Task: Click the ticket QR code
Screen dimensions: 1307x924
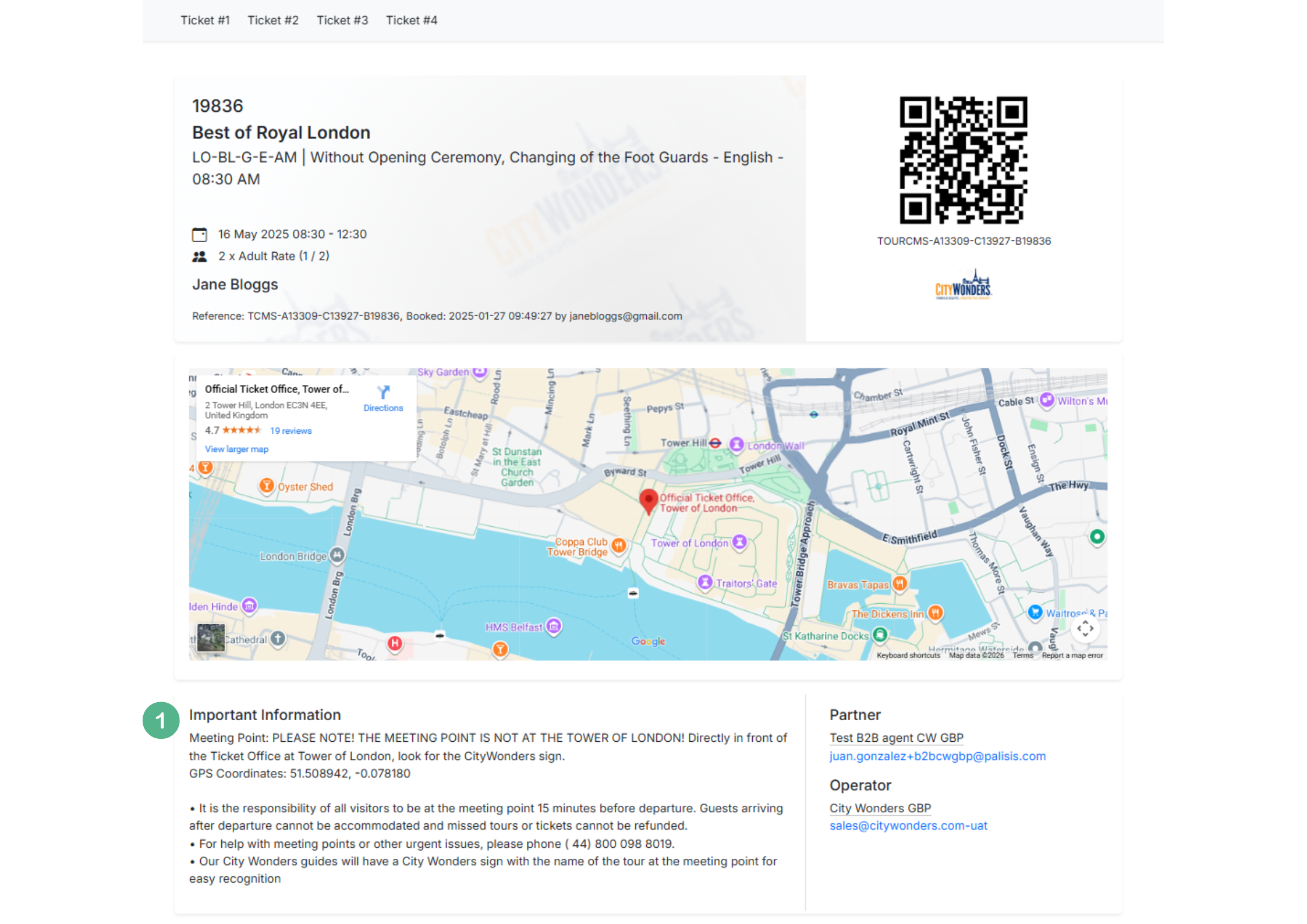Action: (964, 160)
